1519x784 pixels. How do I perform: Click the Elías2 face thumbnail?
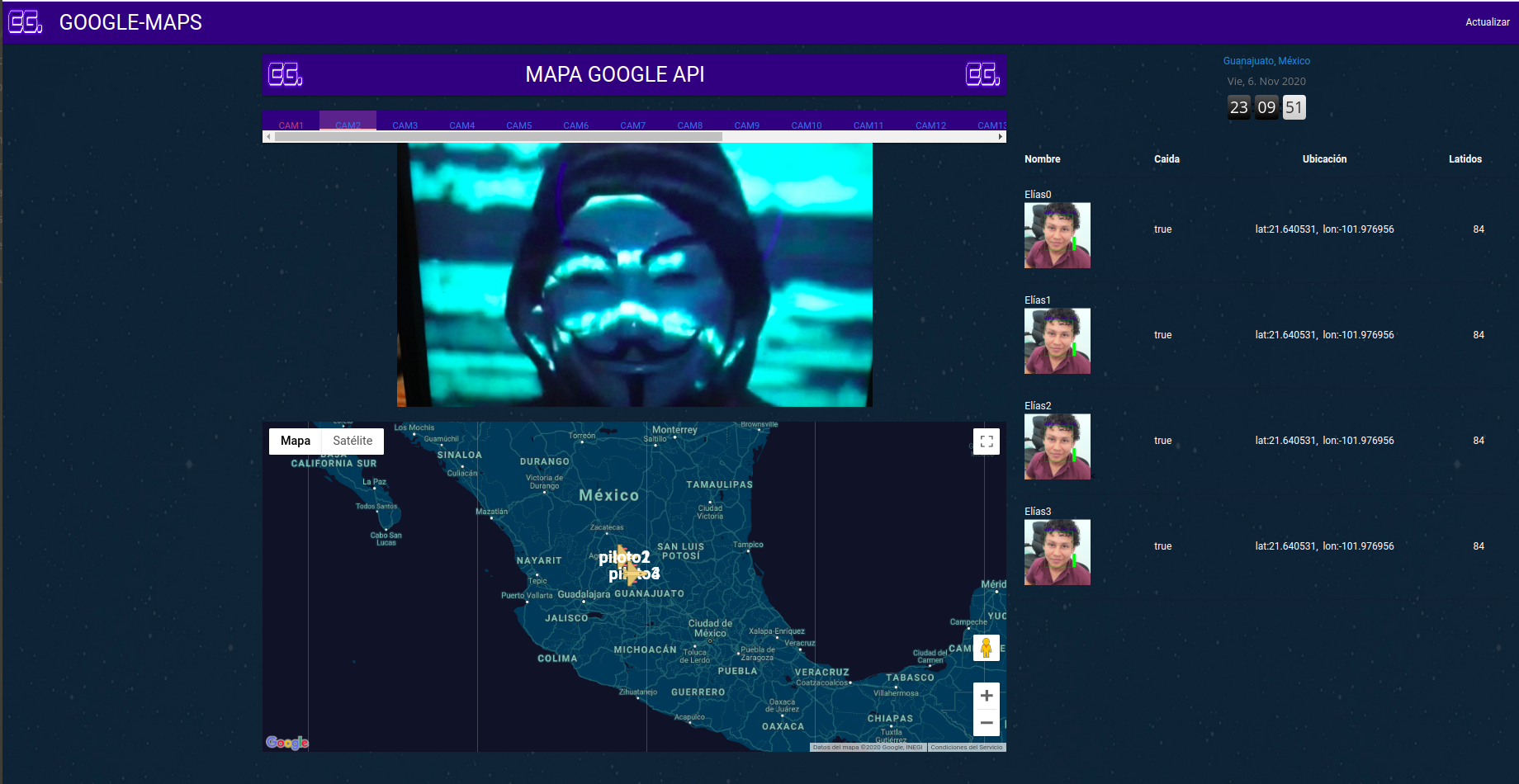tap(1058, 446)
